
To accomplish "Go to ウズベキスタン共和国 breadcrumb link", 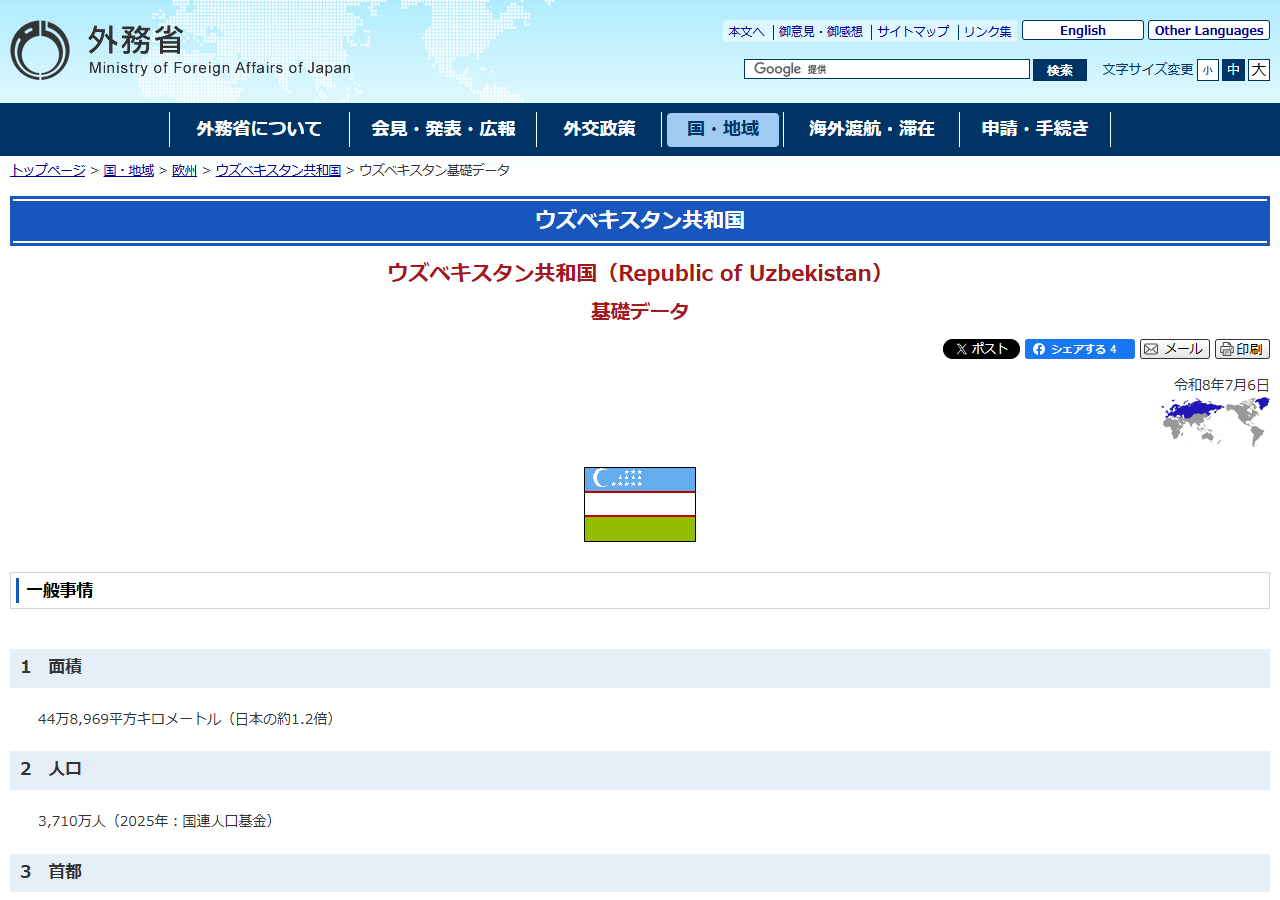I will [278, 170].
